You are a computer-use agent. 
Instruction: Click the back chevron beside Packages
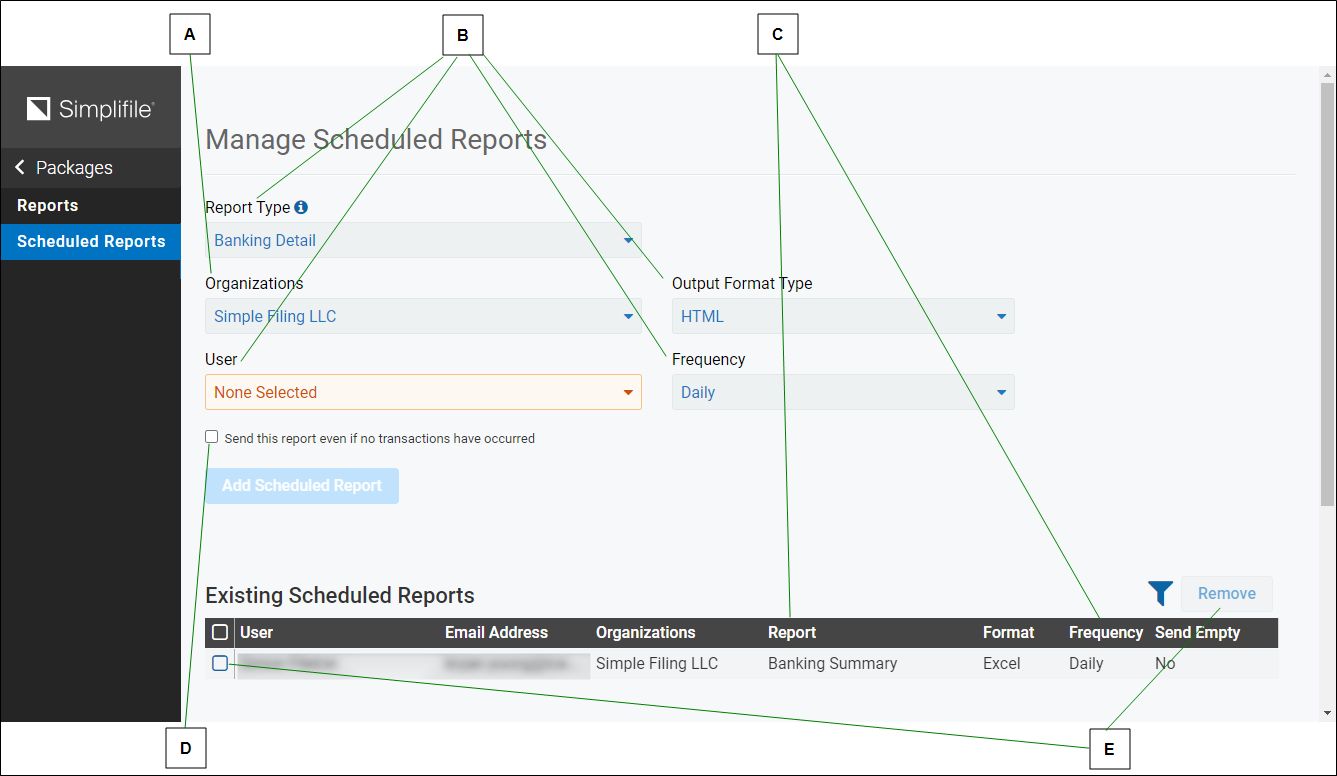(18, 167)
